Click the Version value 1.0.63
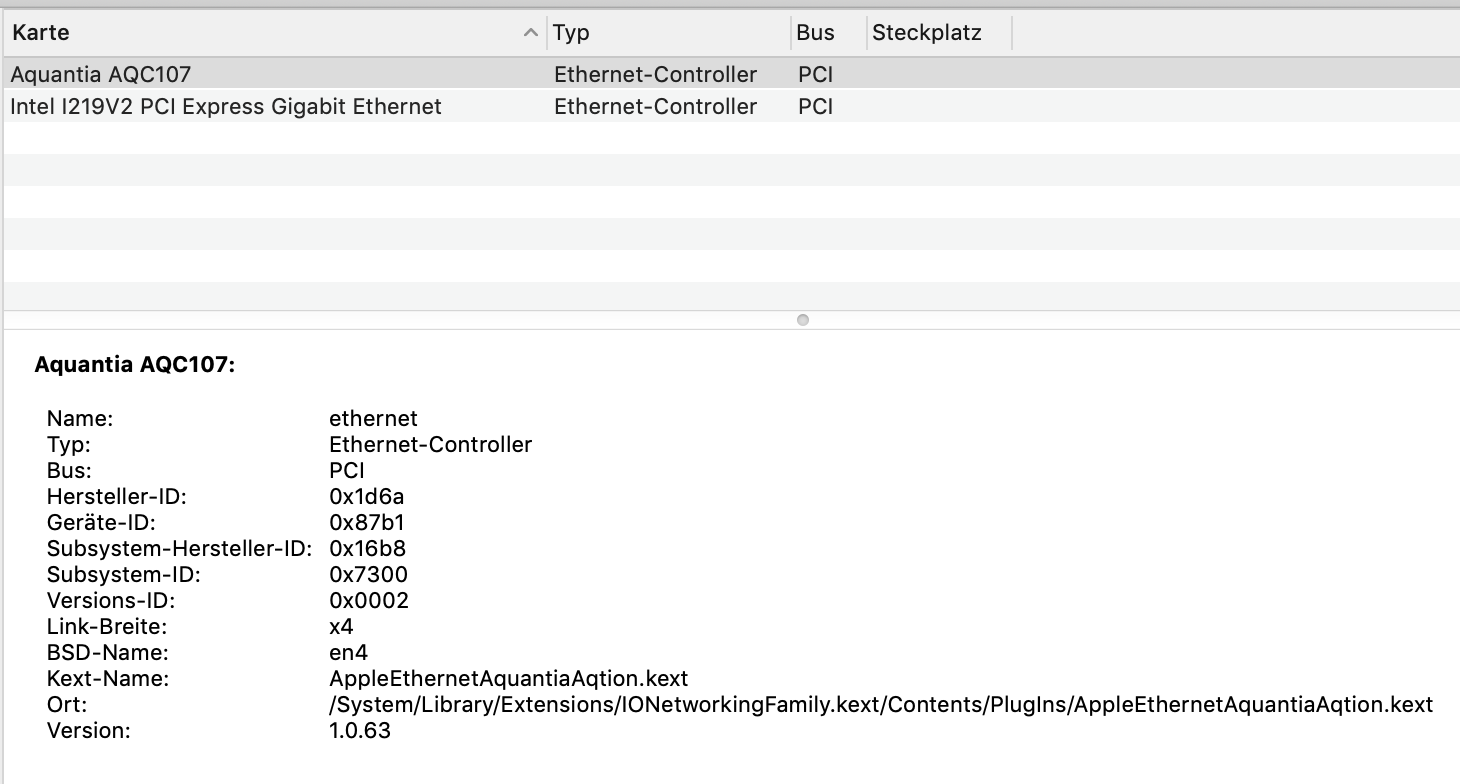1460x784 pixels. coord(360,731)
